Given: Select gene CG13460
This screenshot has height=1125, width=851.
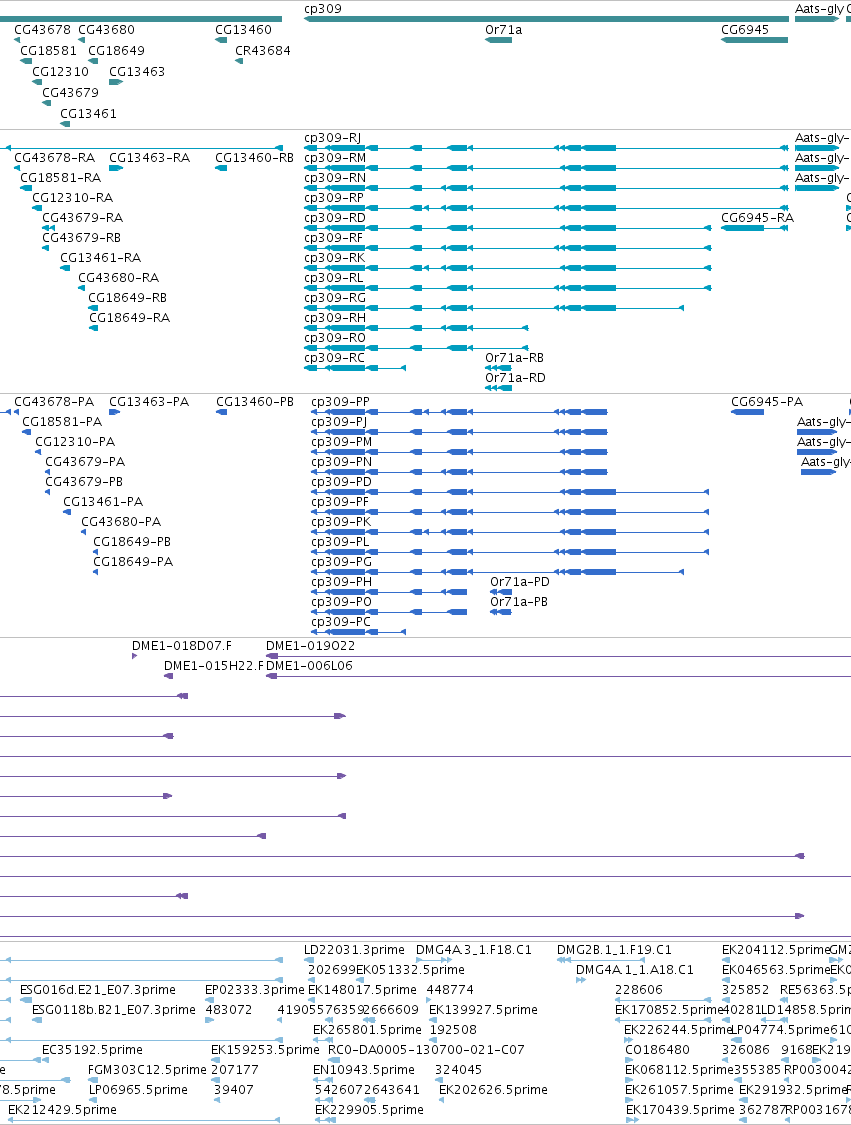Looking at the screenshot, I should coord(243,29).
